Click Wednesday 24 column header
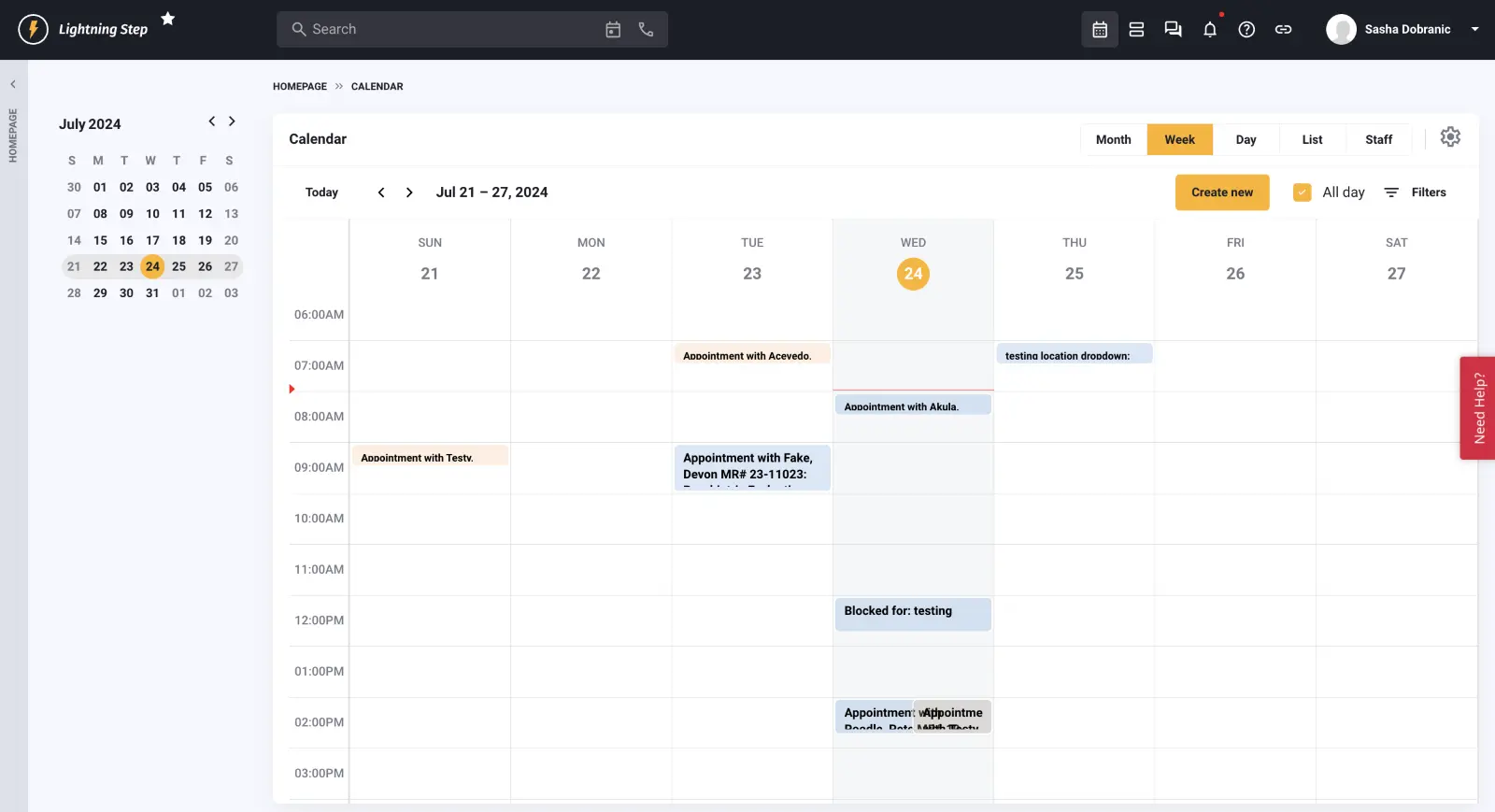Screen dimensions: 1495x812 [x=913, y=262]
